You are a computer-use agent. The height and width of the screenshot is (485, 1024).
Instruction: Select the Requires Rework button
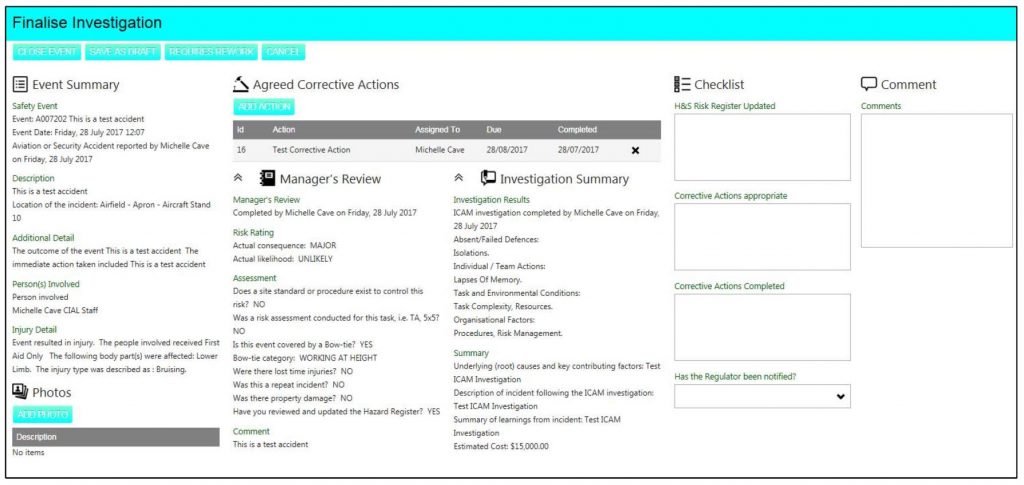pos(211,51)
